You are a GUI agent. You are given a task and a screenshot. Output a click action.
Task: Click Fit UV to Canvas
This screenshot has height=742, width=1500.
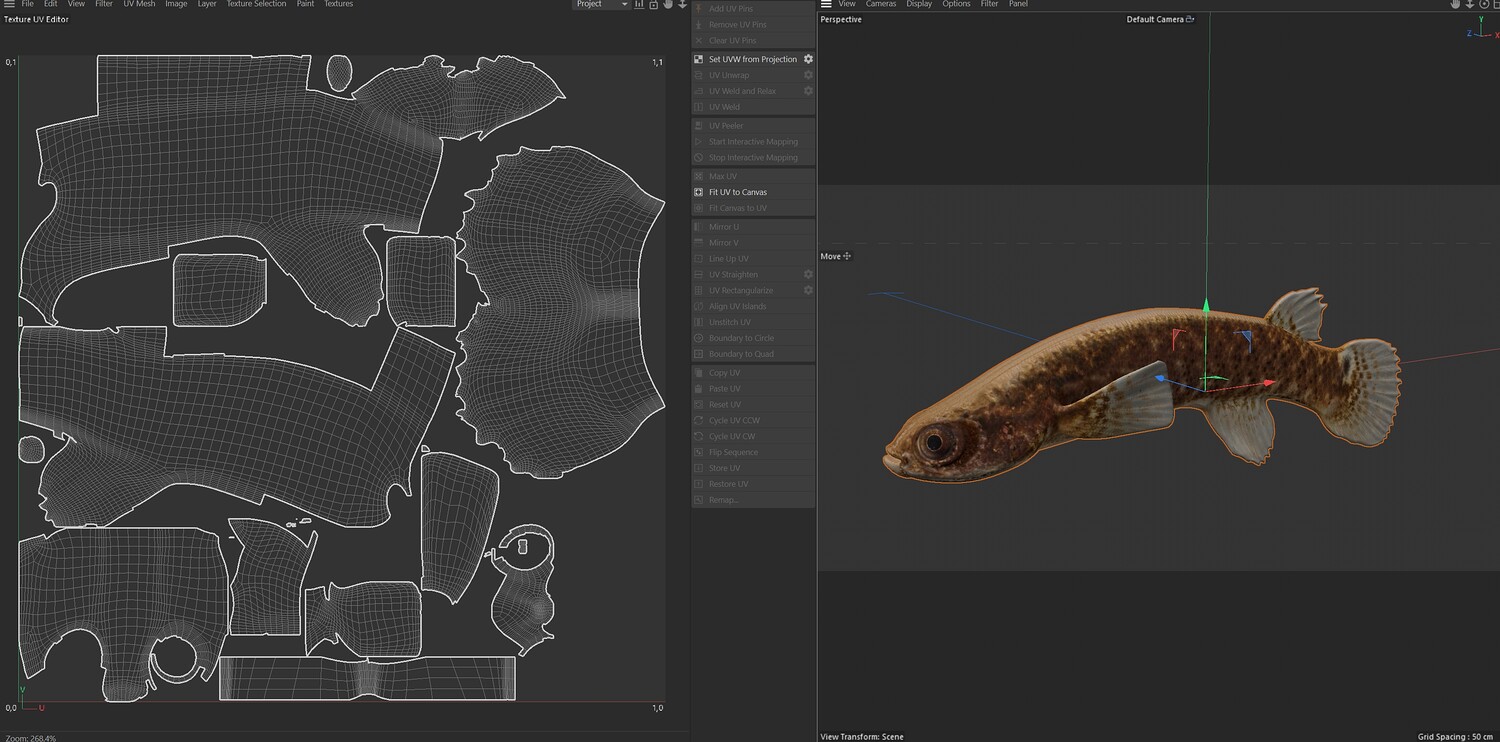753,192
